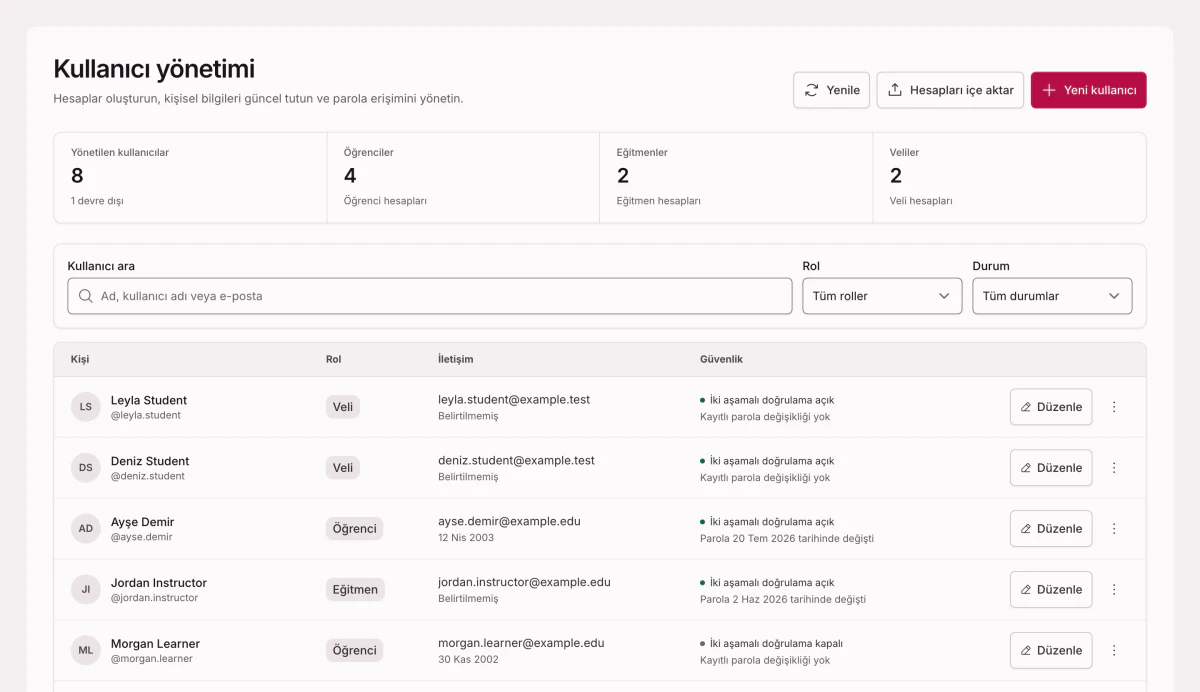Click the Eğitmen role badge for Jordan Instructor
This screenshot has height=692, width=1200.
pyautogui.click(x=355, y=590)
